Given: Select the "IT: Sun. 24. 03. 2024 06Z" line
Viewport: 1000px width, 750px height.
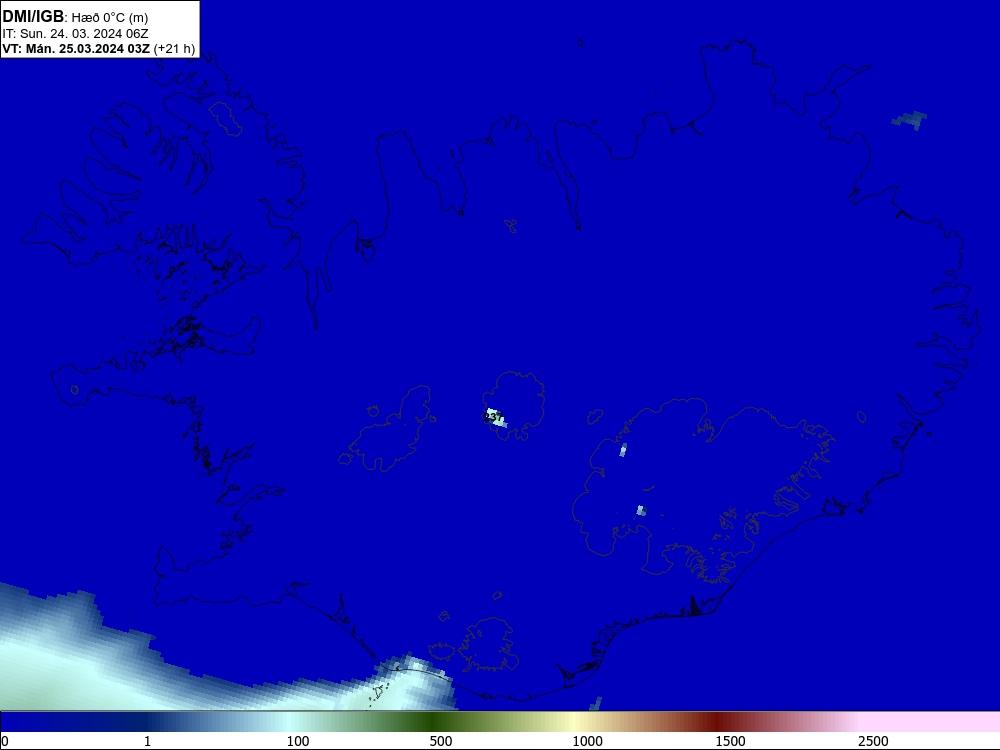Looking at the screenshot, I should click(75, 34).
